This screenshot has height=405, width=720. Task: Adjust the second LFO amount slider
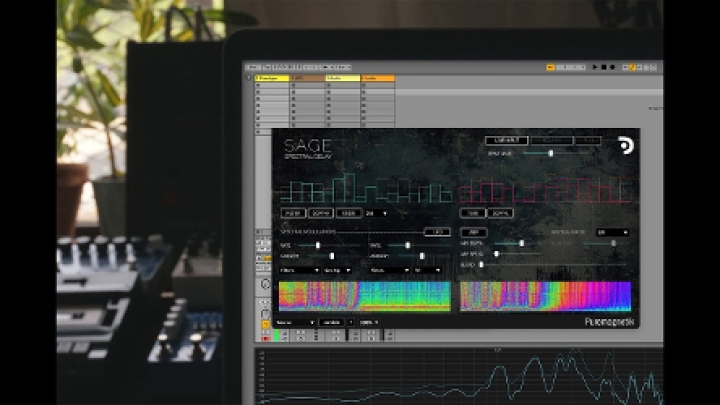(423, 256)
